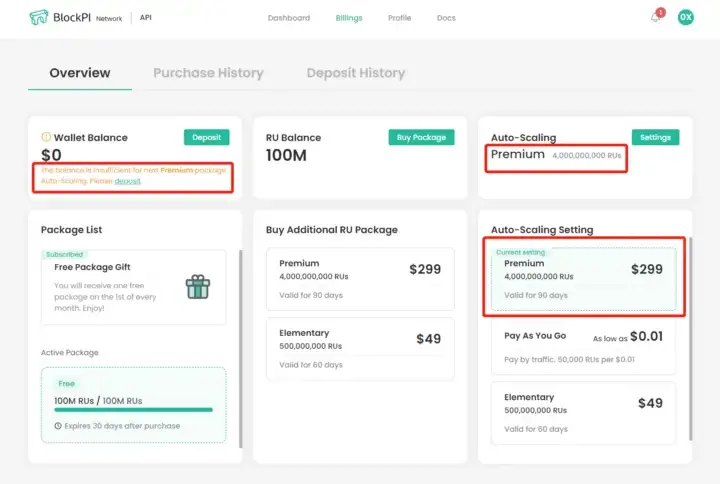
Task: Click the 'Auto-Scaling Setting' heading
Action: pos(542,230)
